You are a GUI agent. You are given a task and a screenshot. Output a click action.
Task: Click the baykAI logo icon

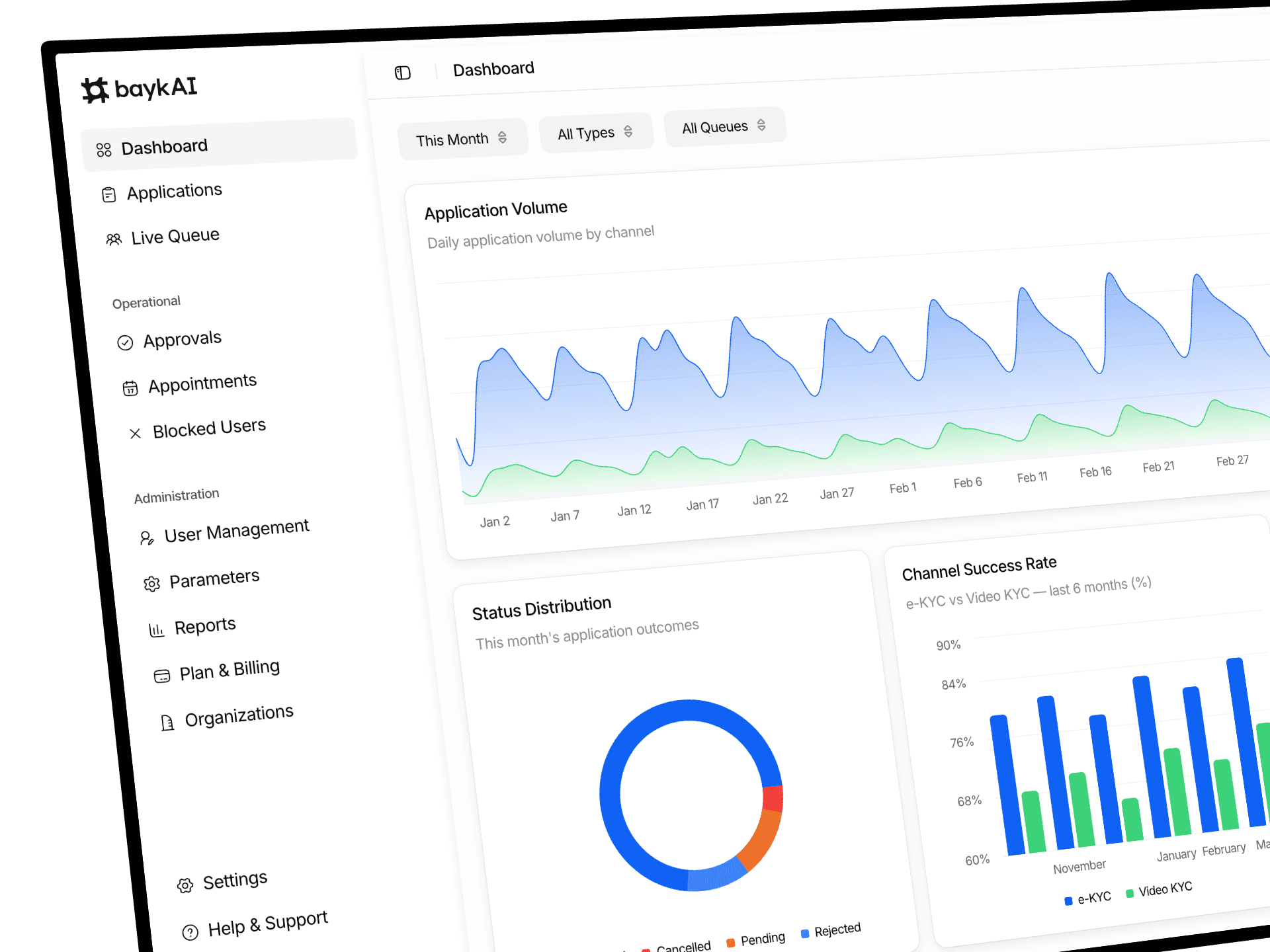(95, 90)
